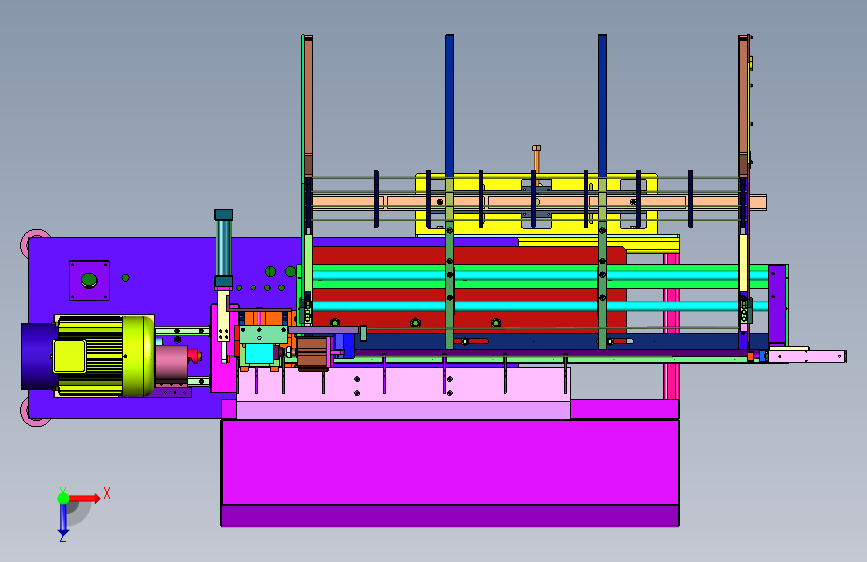Select the hot pink vertical column at right
This screenshot has width=867, height=562.
click(672, 326)
